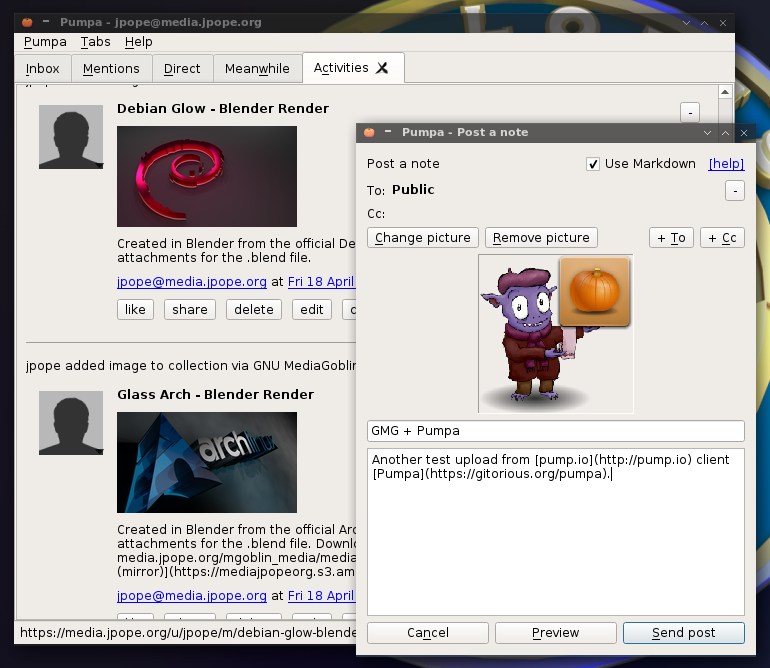This screenshot has width=770, height=668.
Task: Preview the note before posting
Action: coord(556,633)
